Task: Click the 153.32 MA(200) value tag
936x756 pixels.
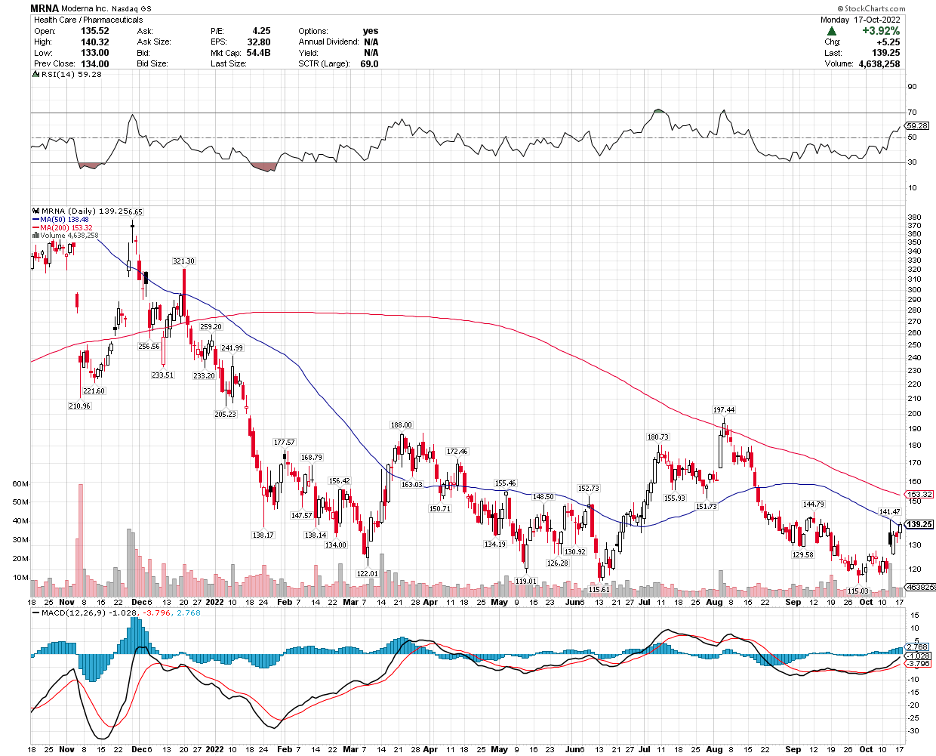Action: coord(919,494)
